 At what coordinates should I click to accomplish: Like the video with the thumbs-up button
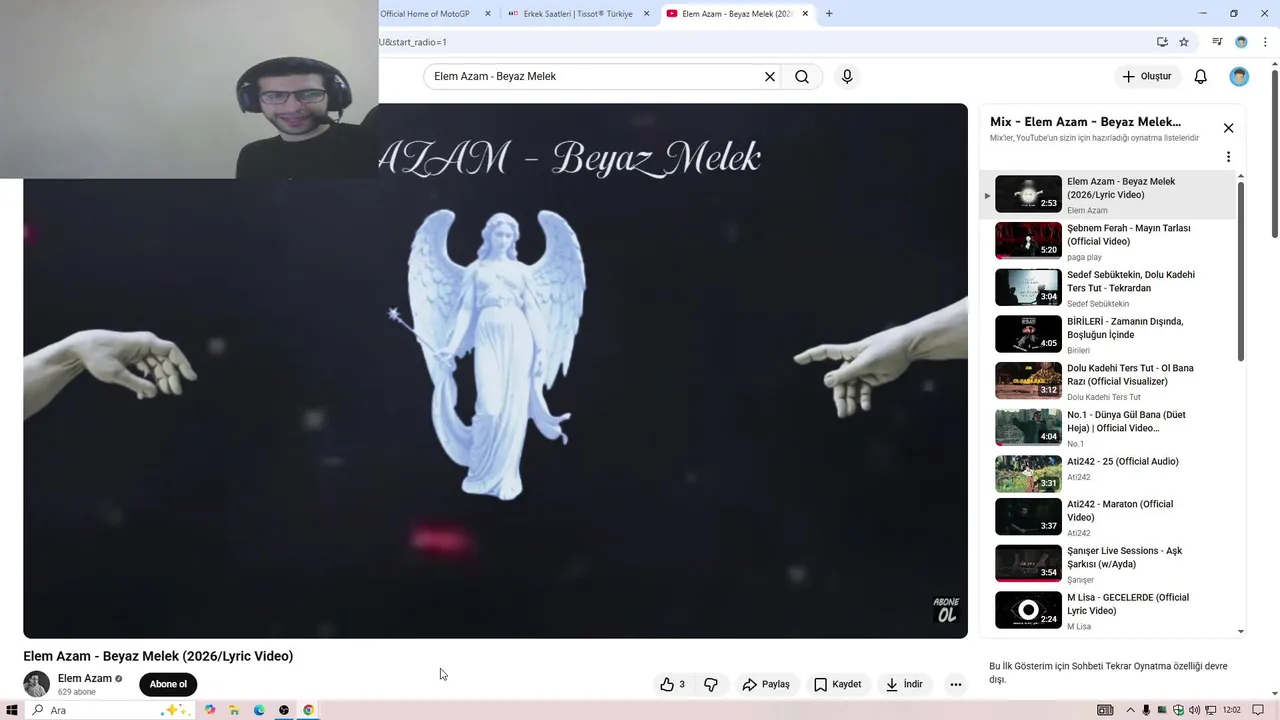tap(672, 684)
